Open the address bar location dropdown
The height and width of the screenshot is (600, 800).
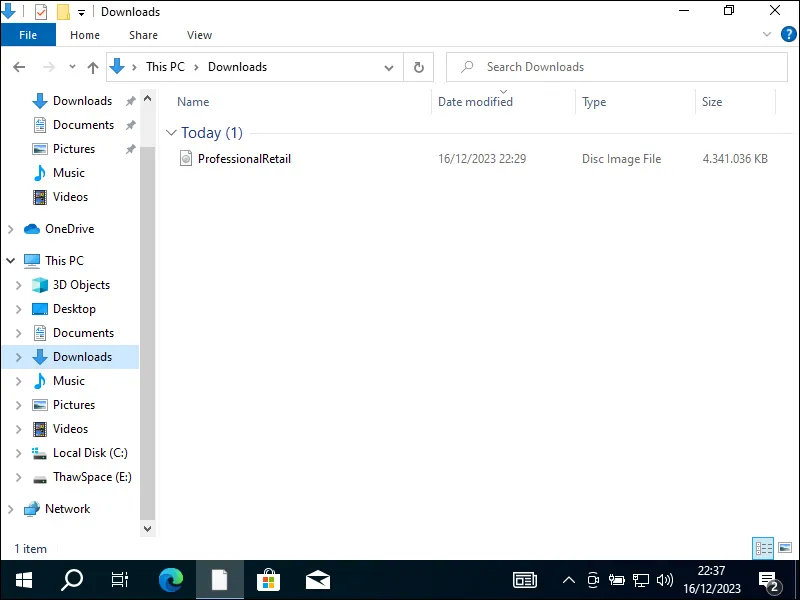click(389, 66)
